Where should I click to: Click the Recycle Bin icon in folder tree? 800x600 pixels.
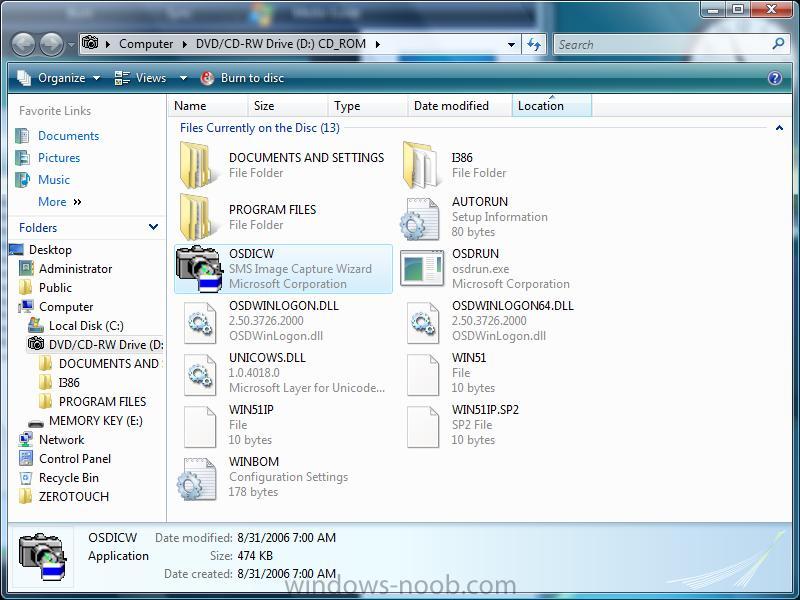click(x=26, y=478)
